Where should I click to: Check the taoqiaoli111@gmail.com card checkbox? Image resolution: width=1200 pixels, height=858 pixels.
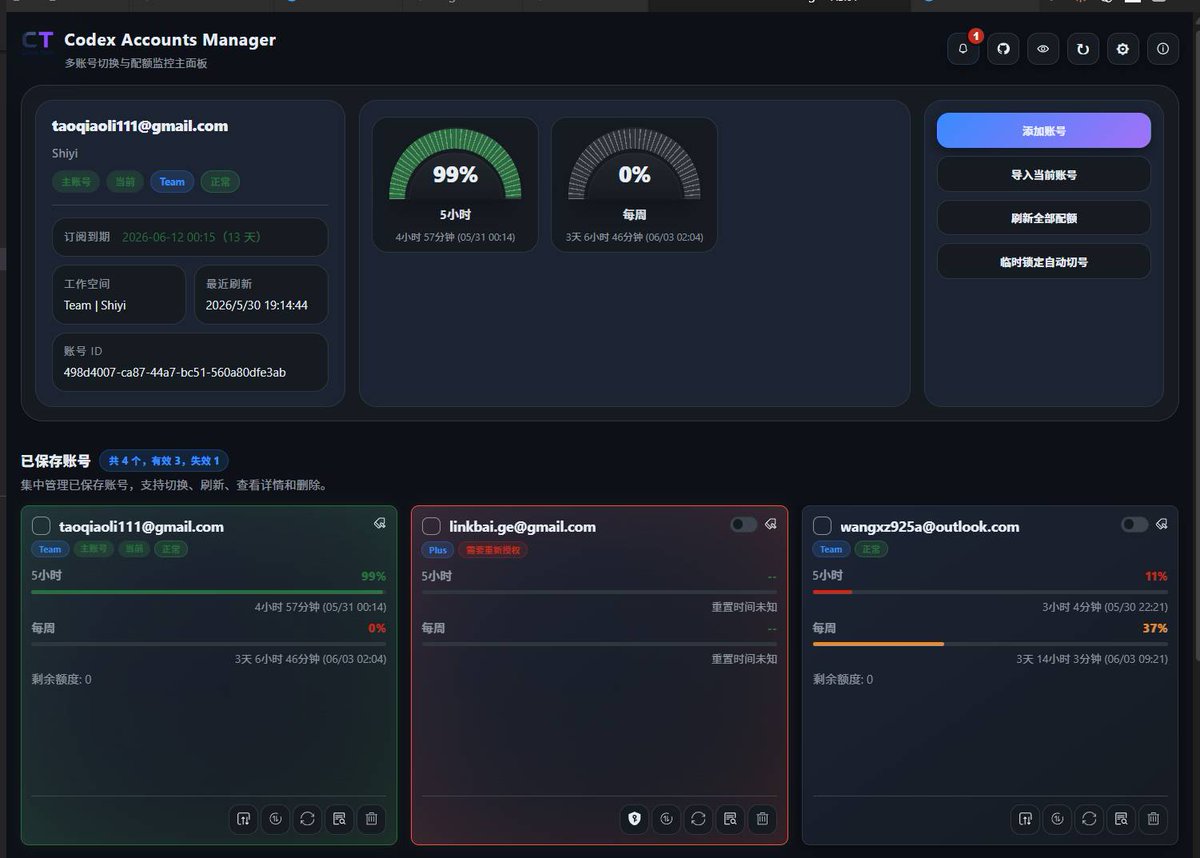[41, 526]
